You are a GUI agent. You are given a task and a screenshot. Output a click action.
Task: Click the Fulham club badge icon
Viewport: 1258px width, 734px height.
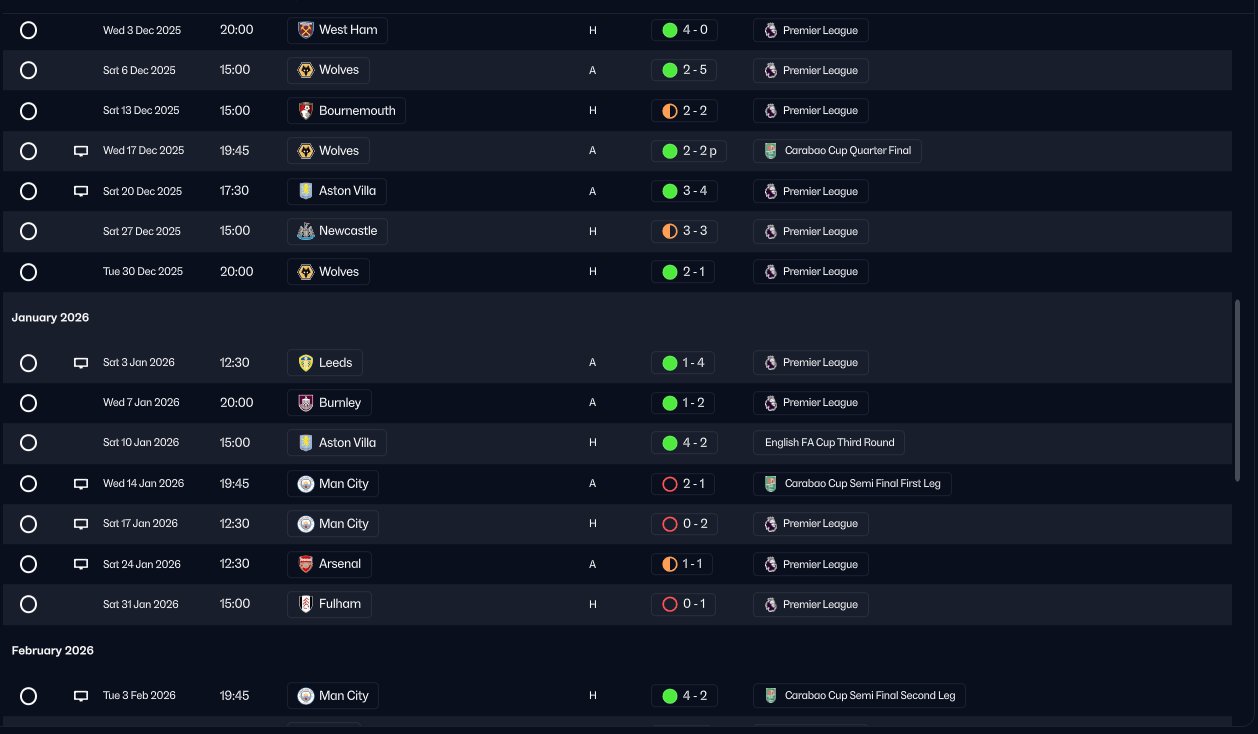(x=306, y=604)
